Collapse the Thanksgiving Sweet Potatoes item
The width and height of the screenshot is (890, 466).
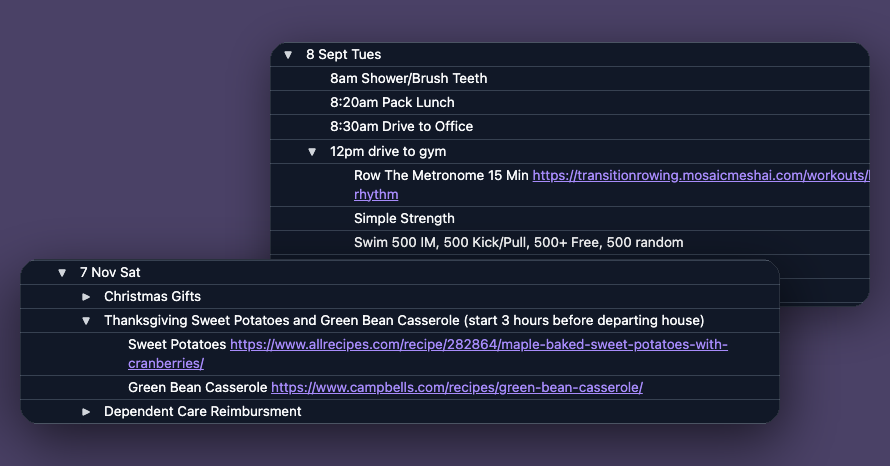click(86, 321)
